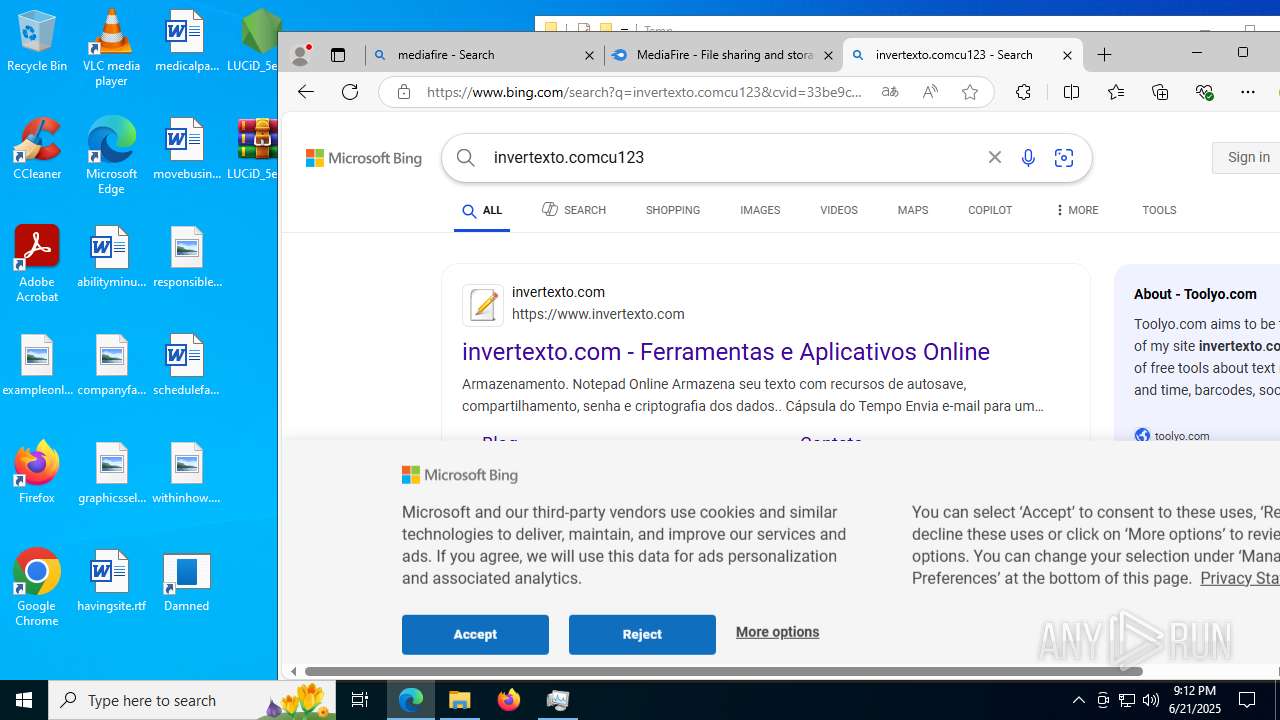Open Microsoft Edge desktop shortcut

point(111,156)
